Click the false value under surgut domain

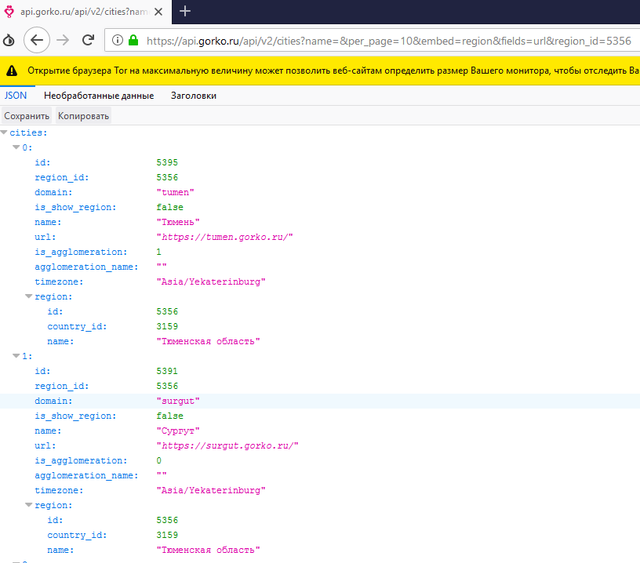point(170,416)
